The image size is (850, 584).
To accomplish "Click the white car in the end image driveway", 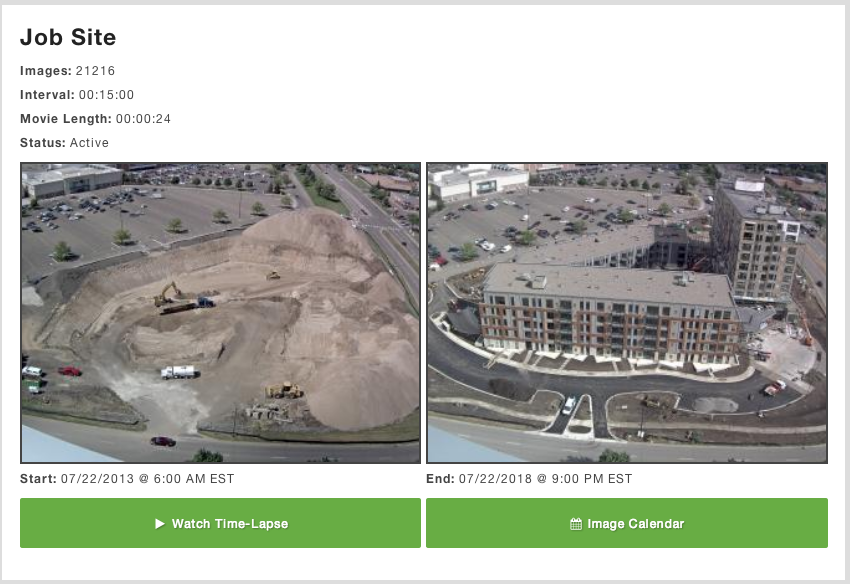I will 569,405.
